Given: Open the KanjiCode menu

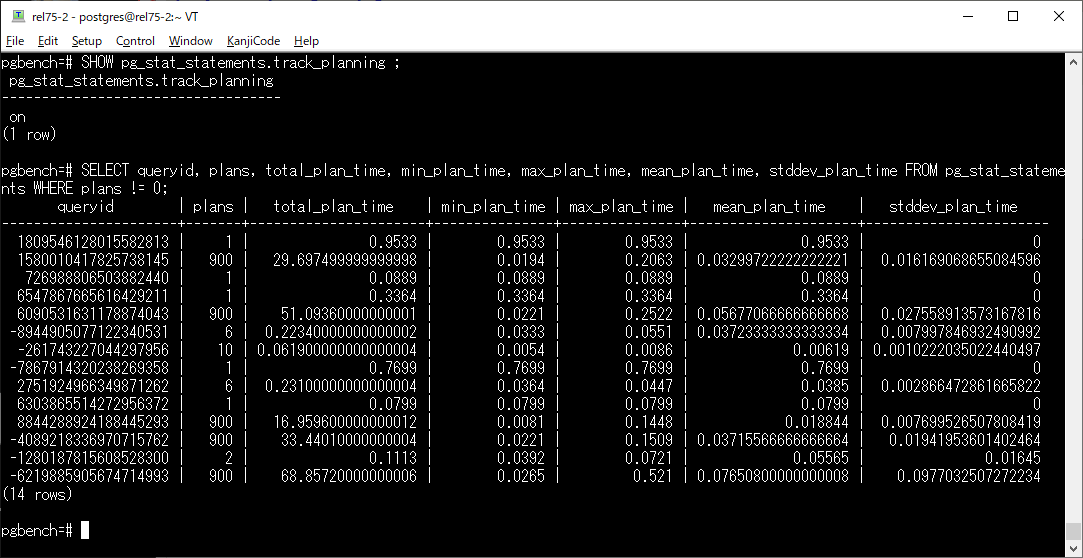Looking at the screenshot, I should (x=253, y=41).
